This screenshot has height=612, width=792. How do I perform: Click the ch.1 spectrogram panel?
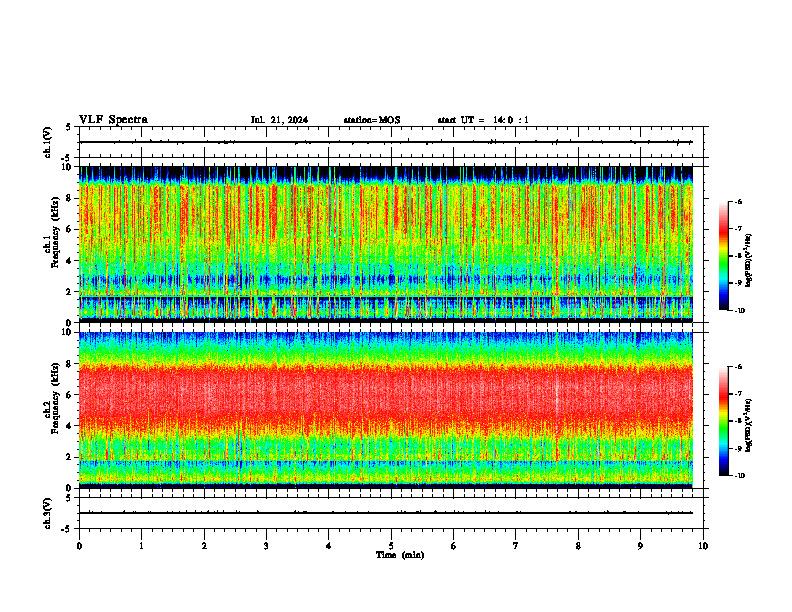click(x=386, y=244)
